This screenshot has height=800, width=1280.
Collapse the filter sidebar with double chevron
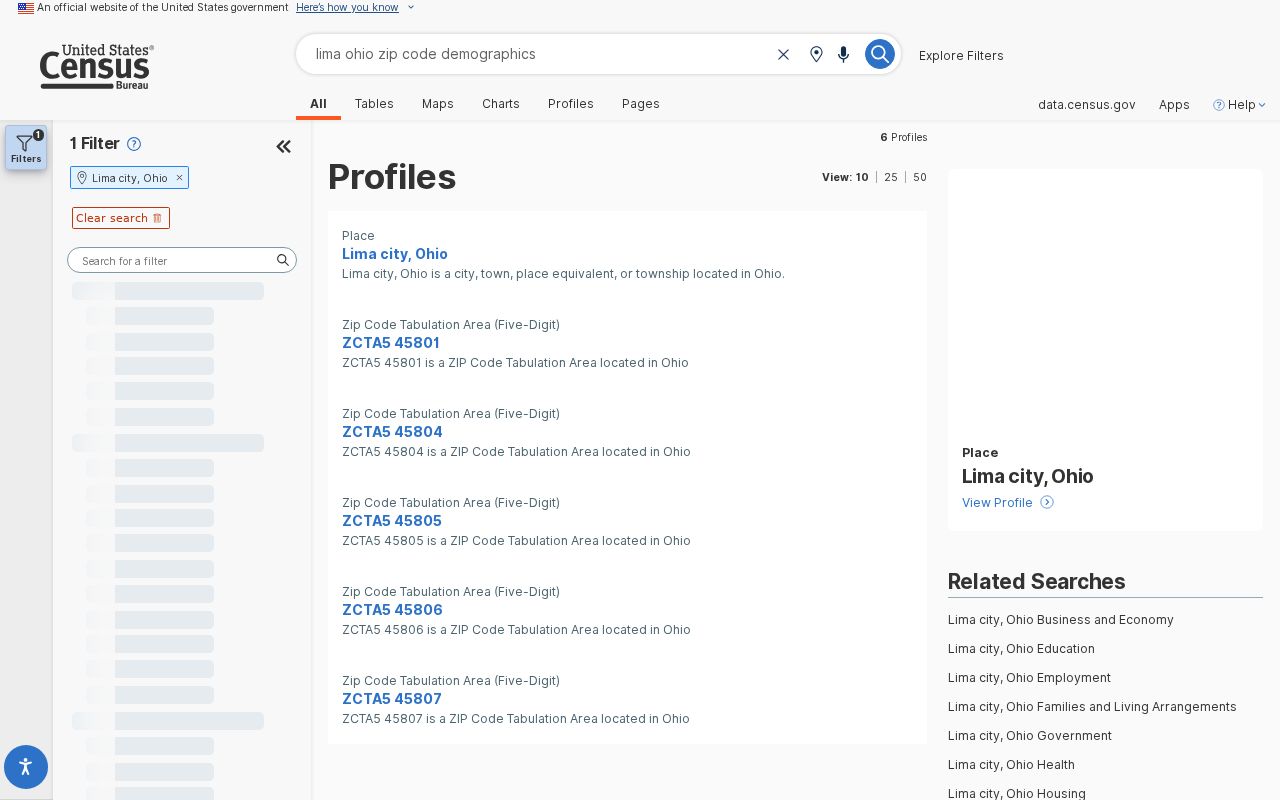[x=284, y=147]
